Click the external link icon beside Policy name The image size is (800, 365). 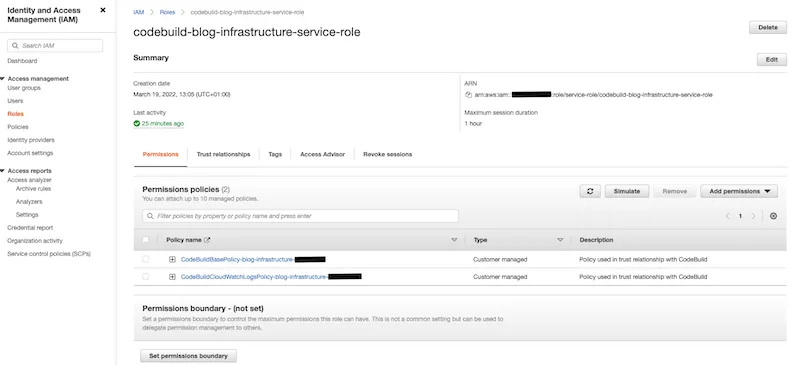coord(207,240)
